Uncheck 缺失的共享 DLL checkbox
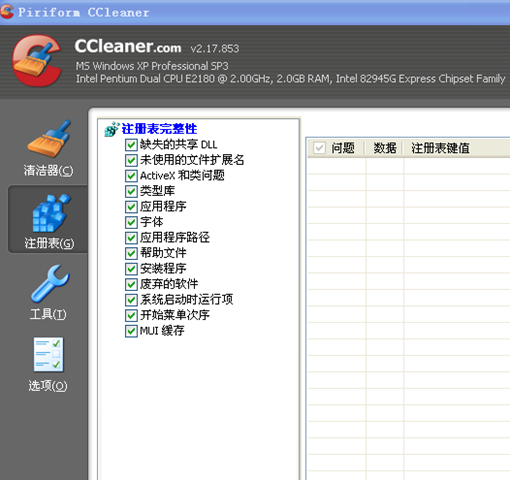 pyautogui.click(x=131, y=145)
